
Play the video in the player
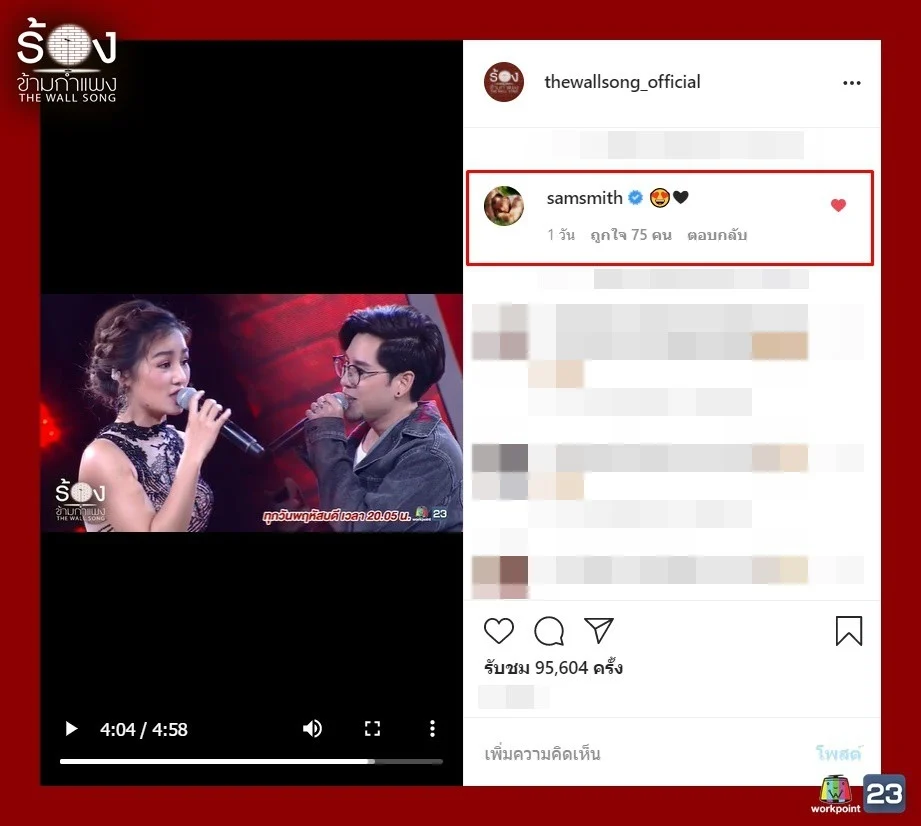[71, 729]
